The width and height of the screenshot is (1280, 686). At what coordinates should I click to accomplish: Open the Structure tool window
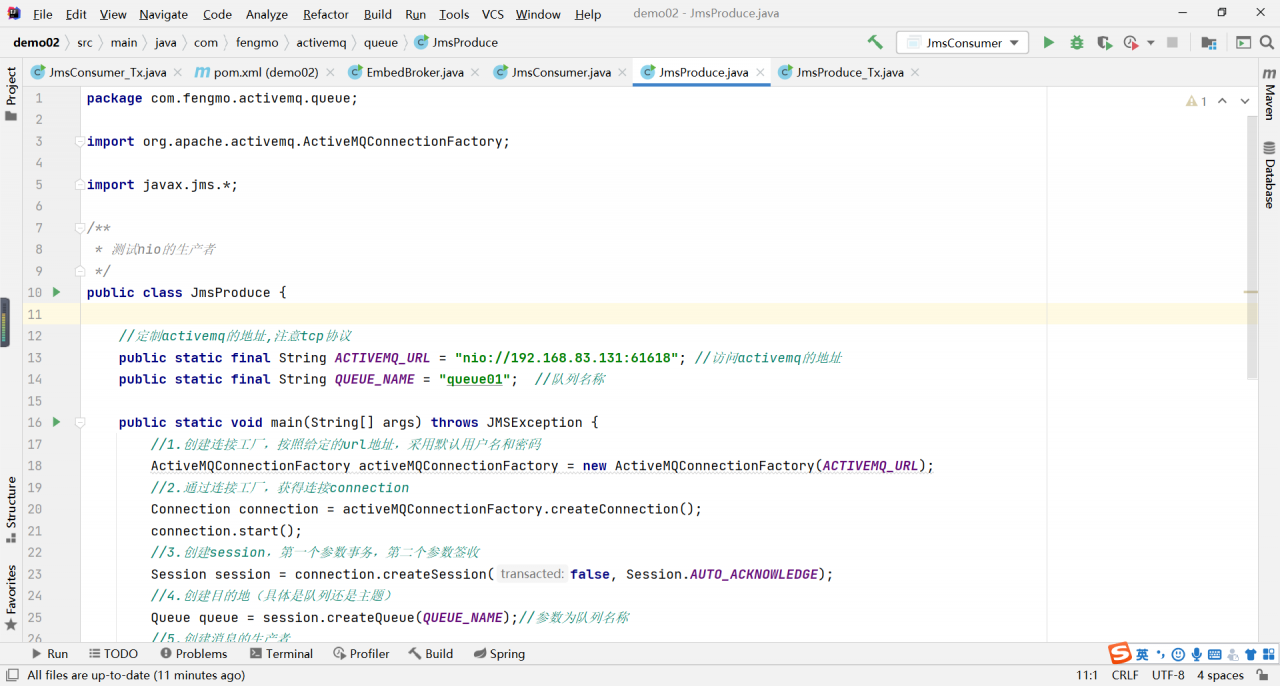[11, 510]
